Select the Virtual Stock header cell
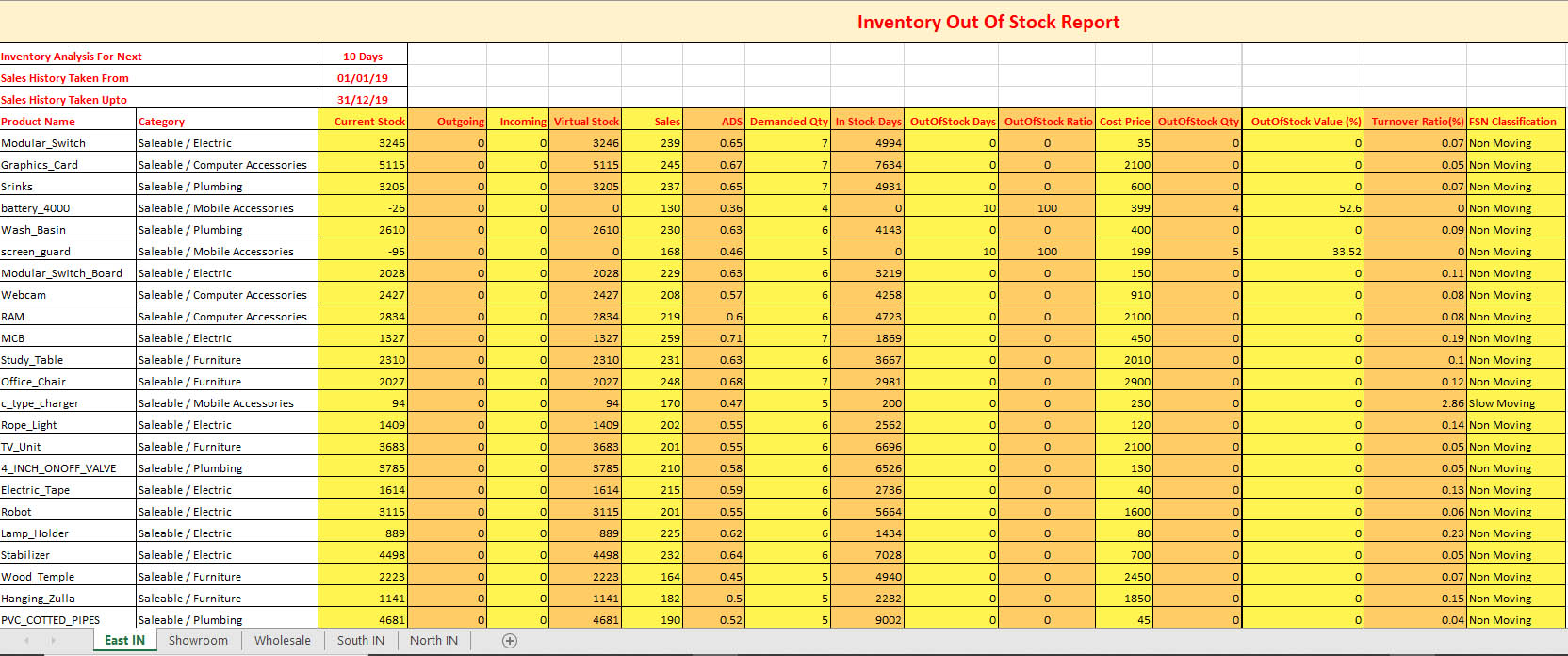The height and width of the screenshot is (656, 1568). 585,120
